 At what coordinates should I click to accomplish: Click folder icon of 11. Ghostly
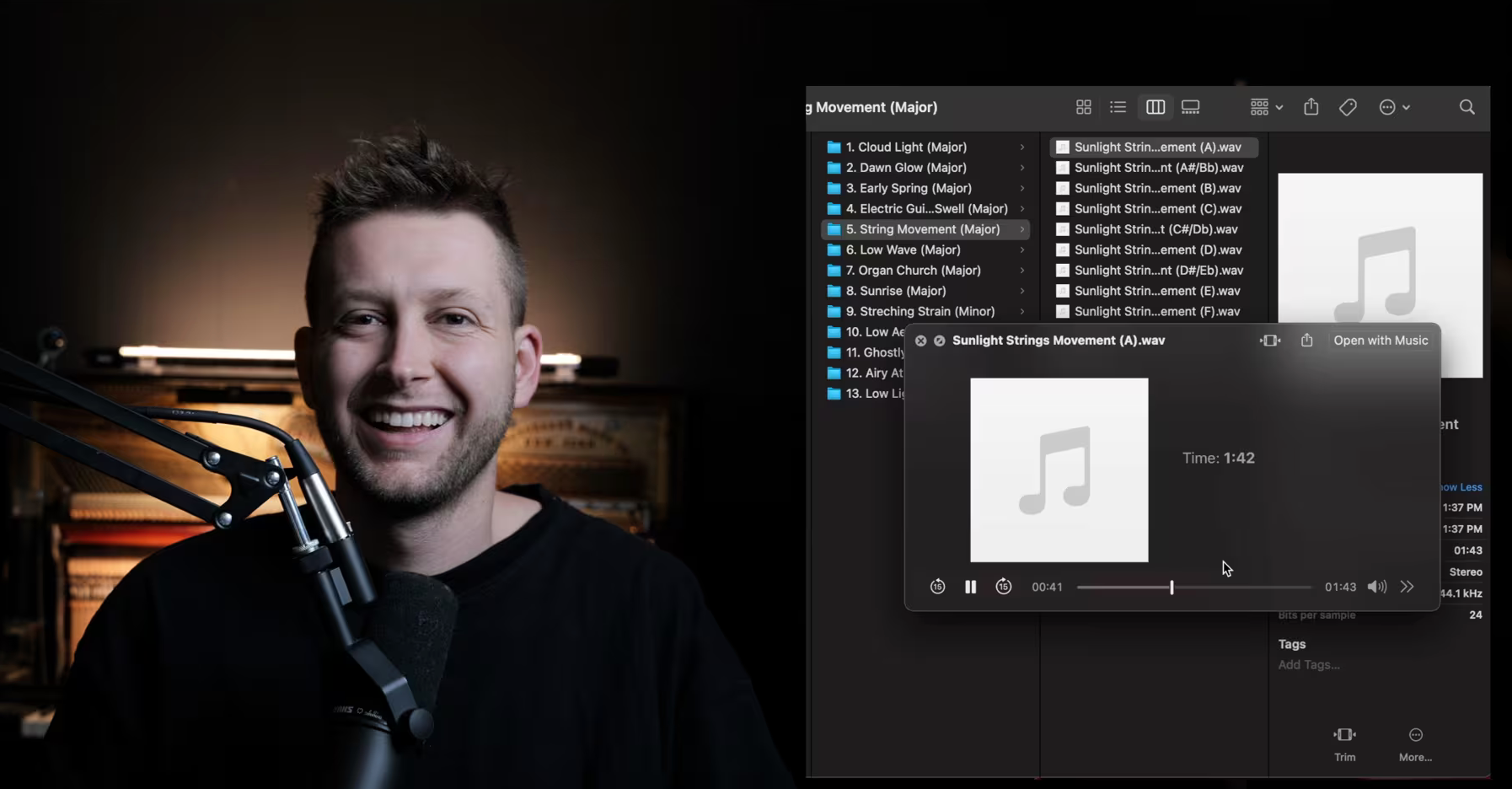pyautogui.click(x=834, y=352)
